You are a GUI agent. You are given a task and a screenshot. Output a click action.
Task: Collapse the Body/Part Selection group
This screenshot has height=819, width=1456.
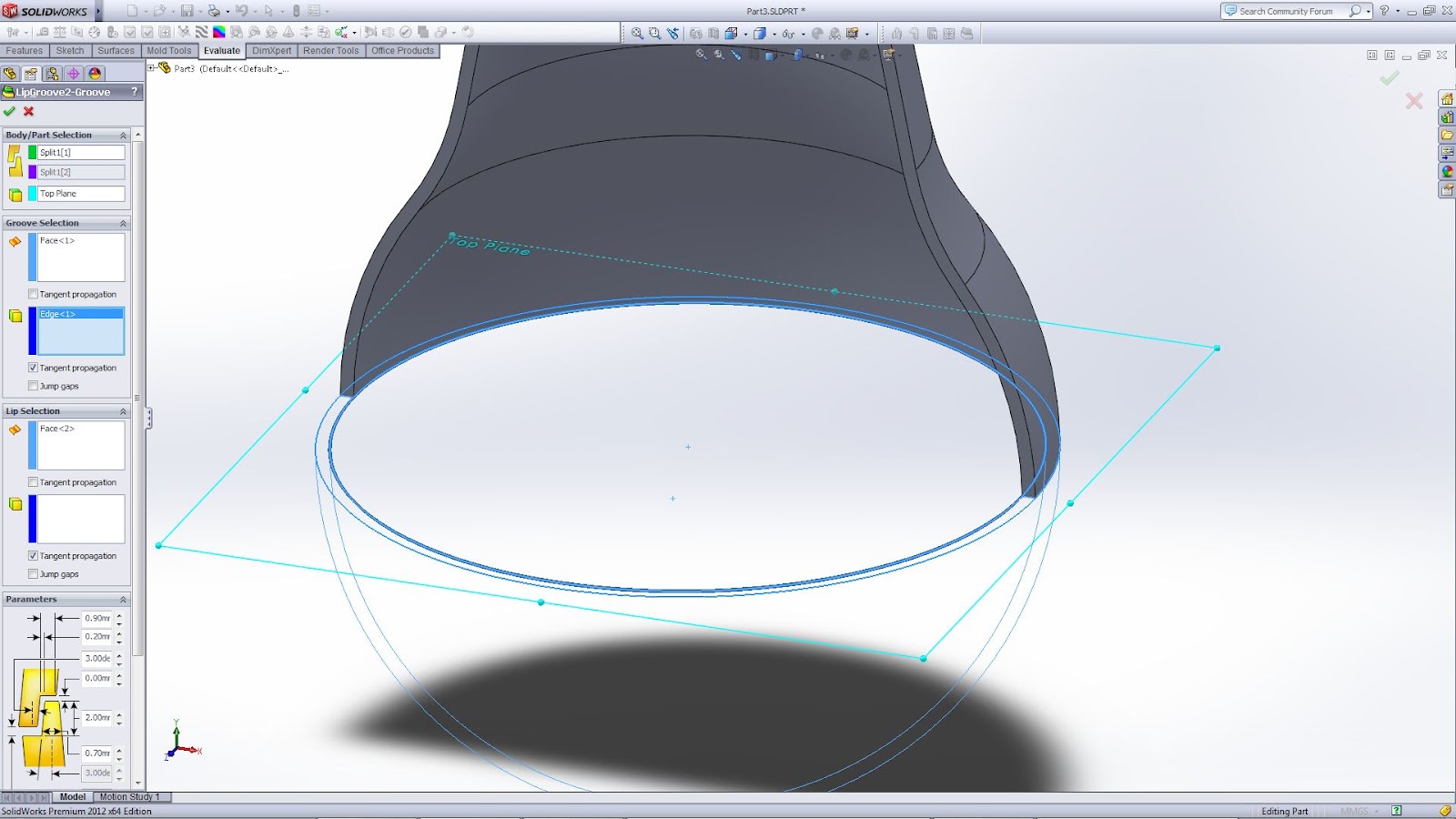click(x=124, y=134)
